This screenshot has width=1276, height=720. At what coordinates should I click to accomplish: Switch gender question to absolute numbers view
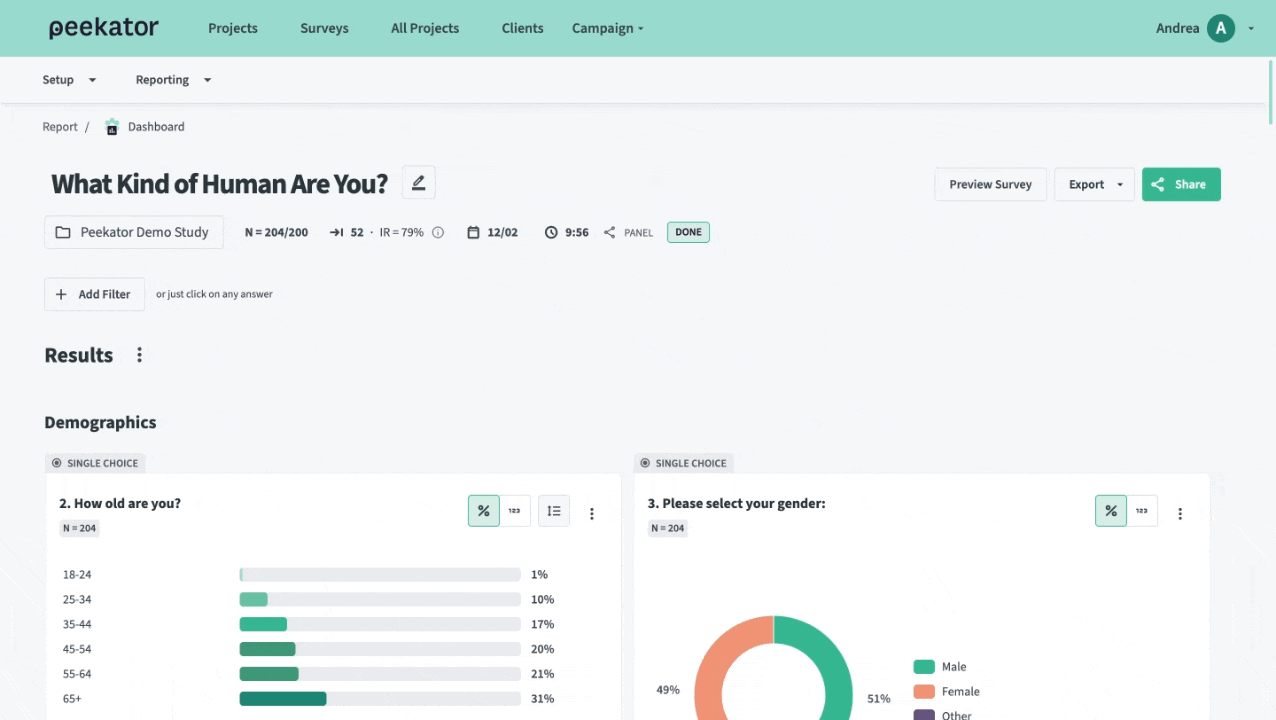1141,511
